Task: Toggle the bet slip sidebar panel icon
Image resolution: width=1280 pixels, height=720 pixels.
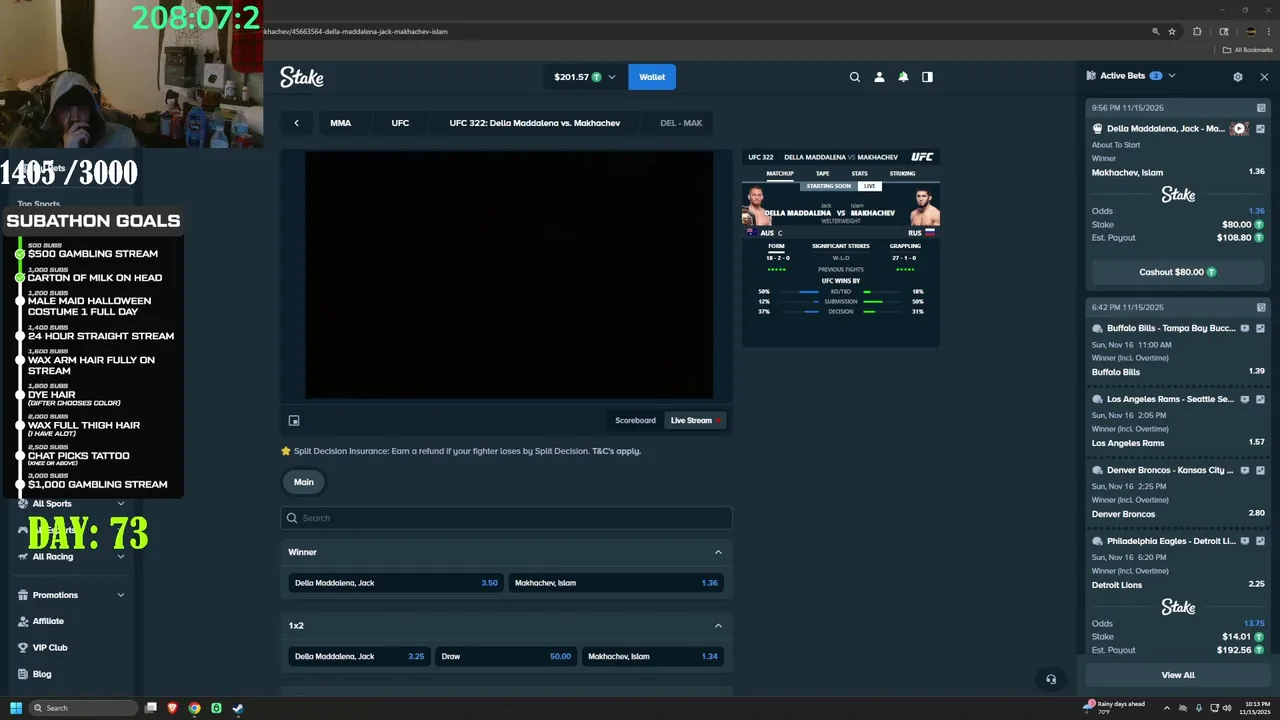Action: [927, 77]
